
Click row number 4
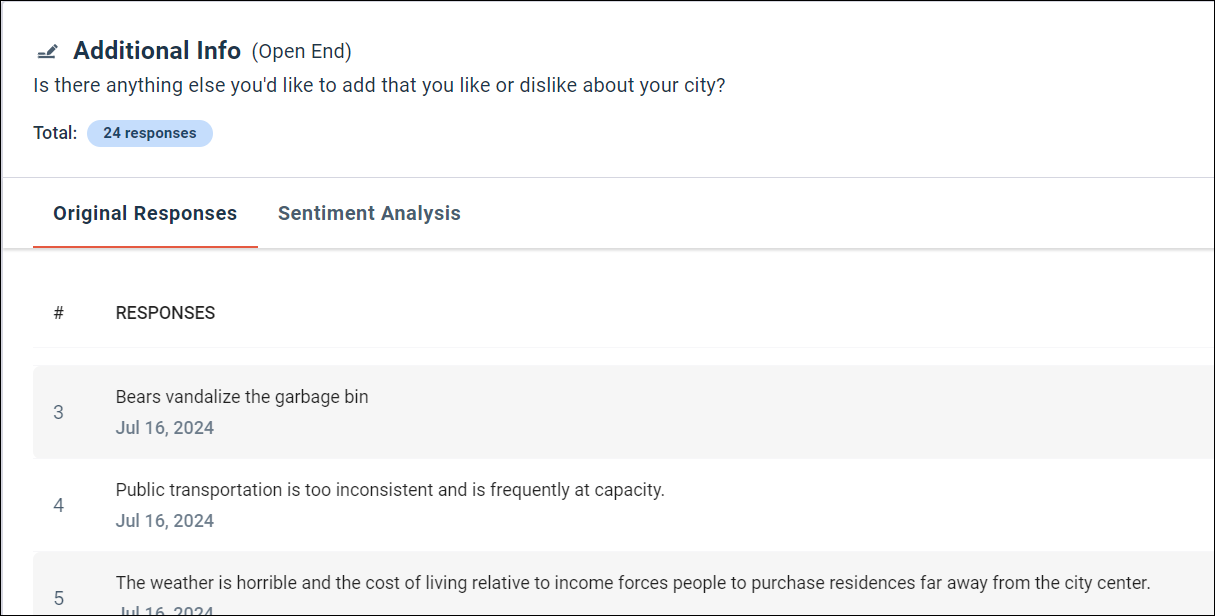pyautogui.click(x=58, y=505)
